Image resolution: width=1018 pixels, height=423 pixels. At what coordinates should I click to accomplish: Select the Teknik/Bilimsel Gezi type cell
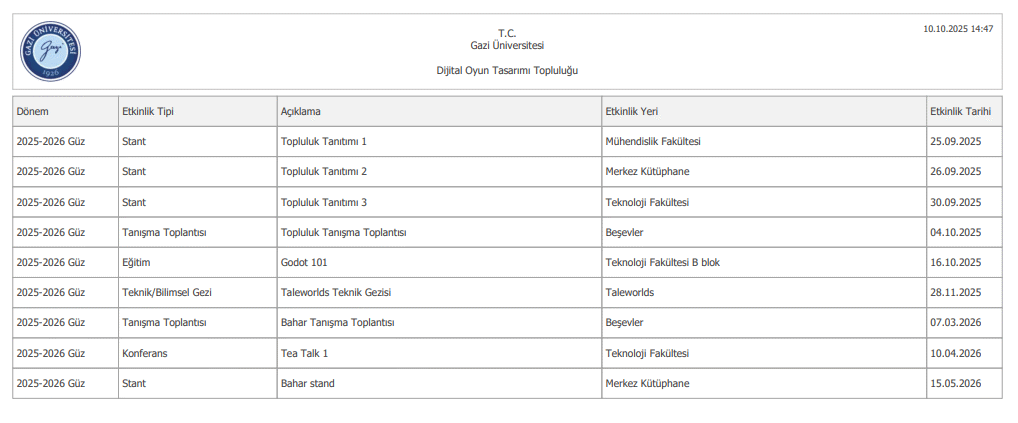click(x=167, y=293)
